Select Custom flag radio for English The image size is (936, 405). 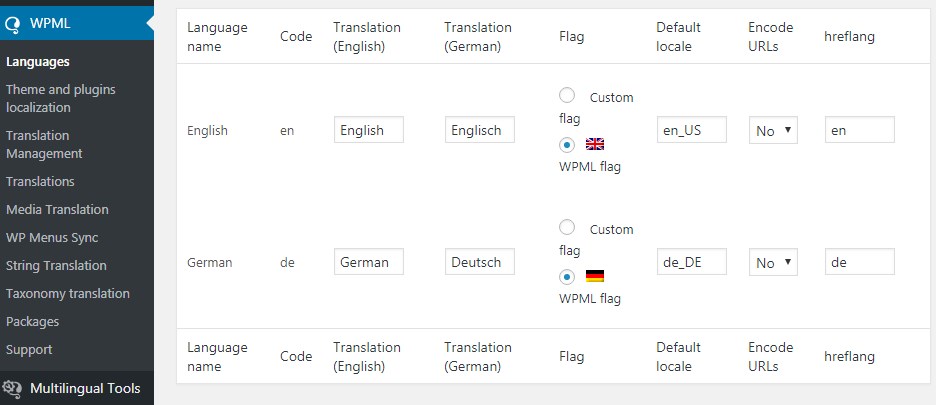pyautogui.click(x=566, y=96)
